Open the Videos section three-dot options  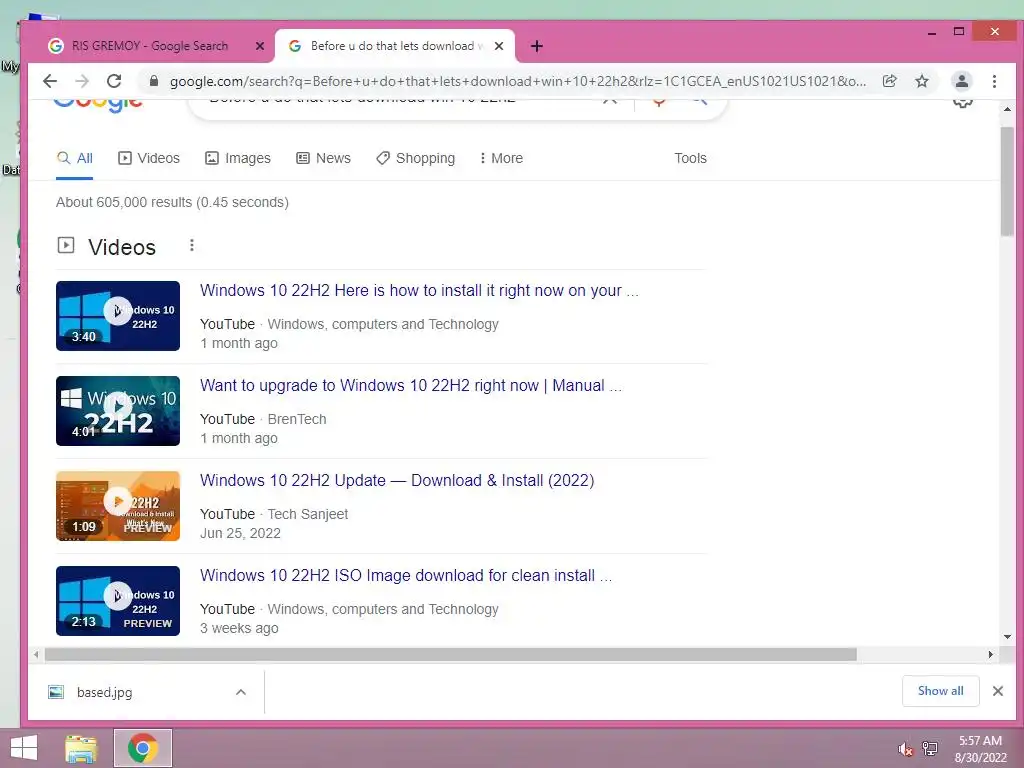pyautogui.click(x=191, y=246)
